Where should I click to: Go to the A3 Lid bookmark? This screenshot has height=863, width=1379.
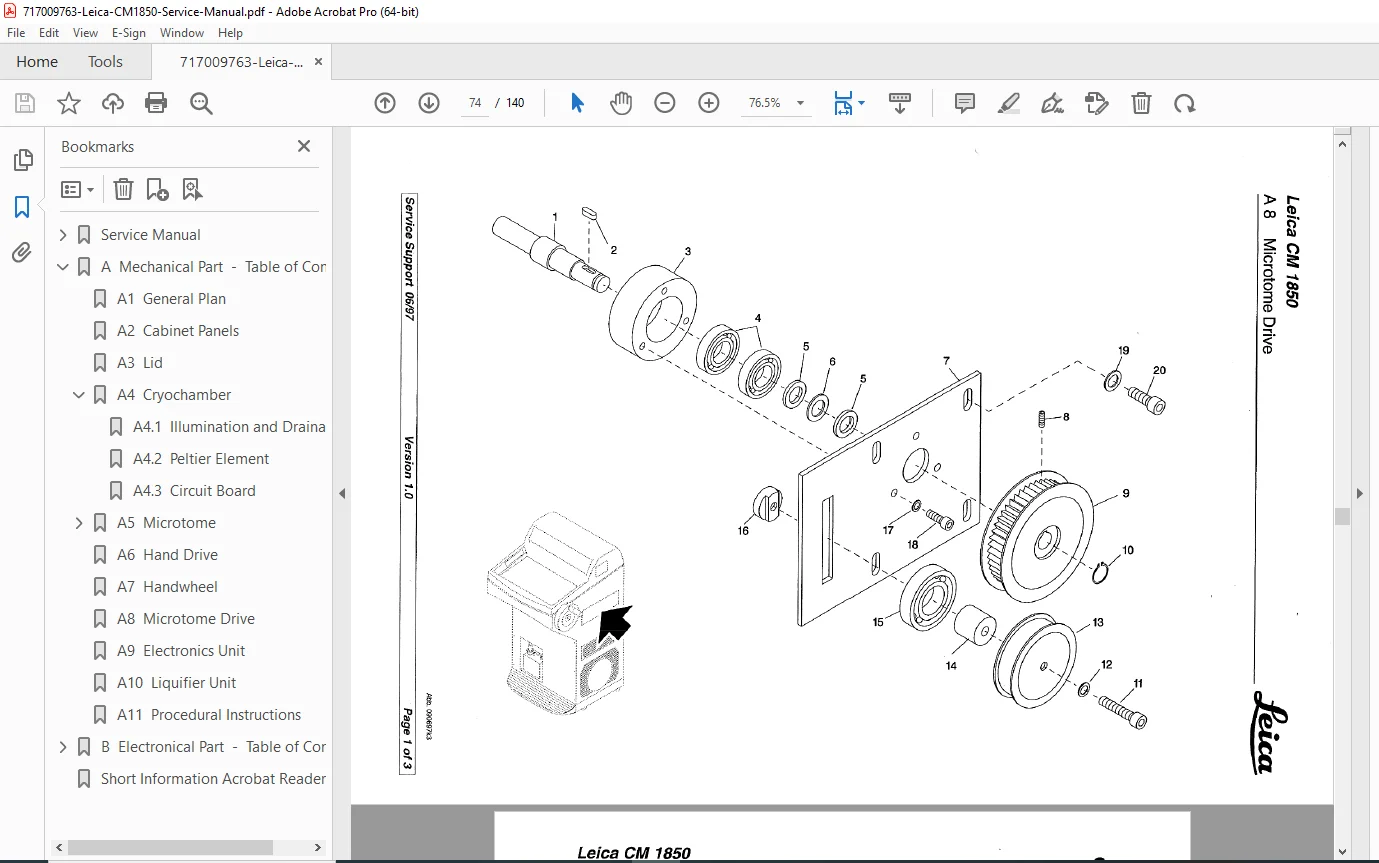(x=139, y=363)
